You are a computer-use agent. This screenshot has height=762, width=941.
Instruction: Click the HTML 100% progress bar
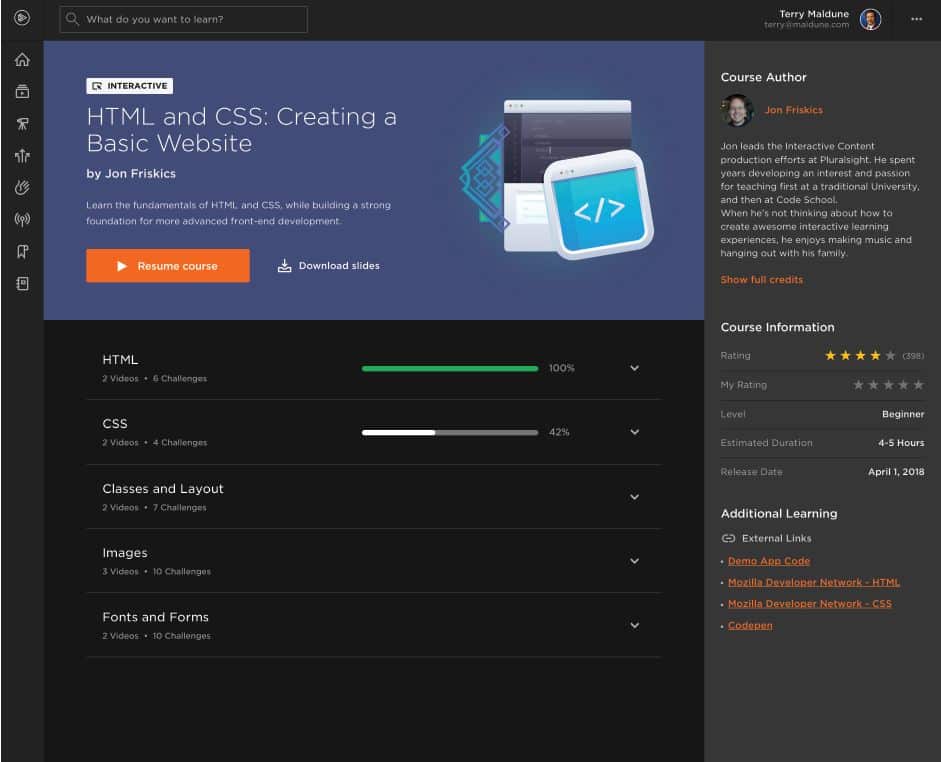[450, 368]
